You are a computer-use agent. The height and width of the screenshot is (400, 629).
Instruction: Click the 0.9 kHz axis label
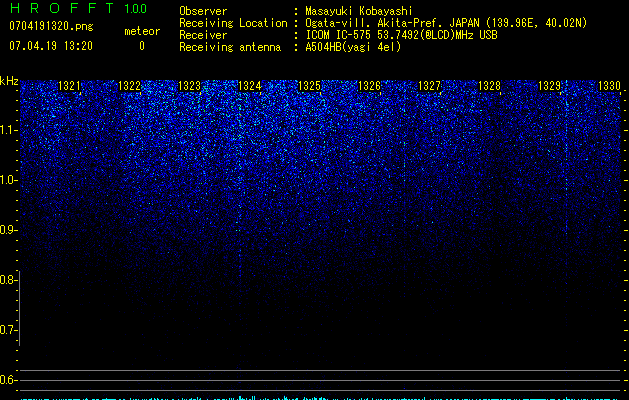pos(8,230)
